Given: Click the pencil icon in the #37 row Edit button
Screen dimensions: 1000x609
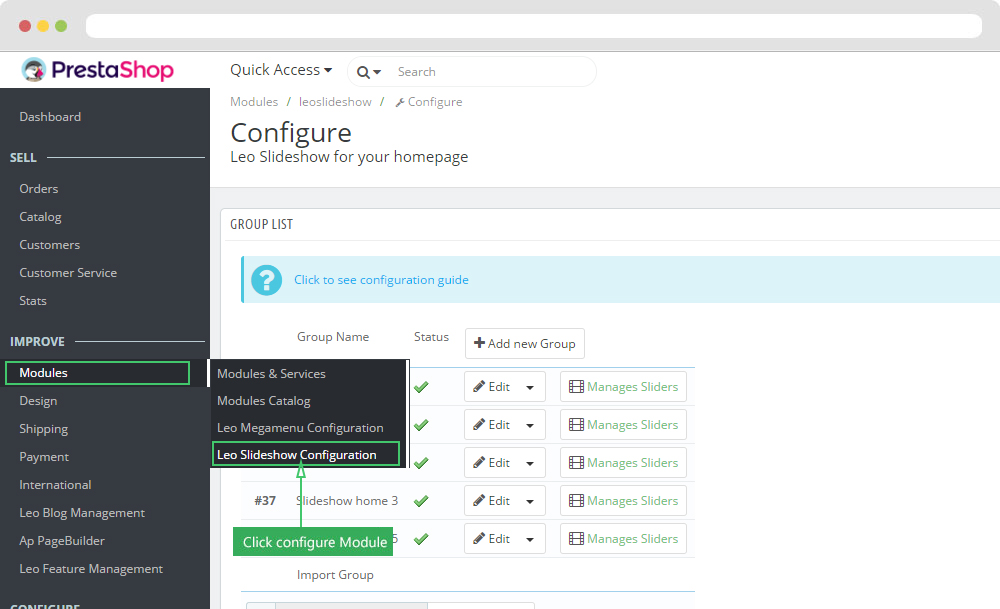Looking at the screenshot, I should (479, 501).
